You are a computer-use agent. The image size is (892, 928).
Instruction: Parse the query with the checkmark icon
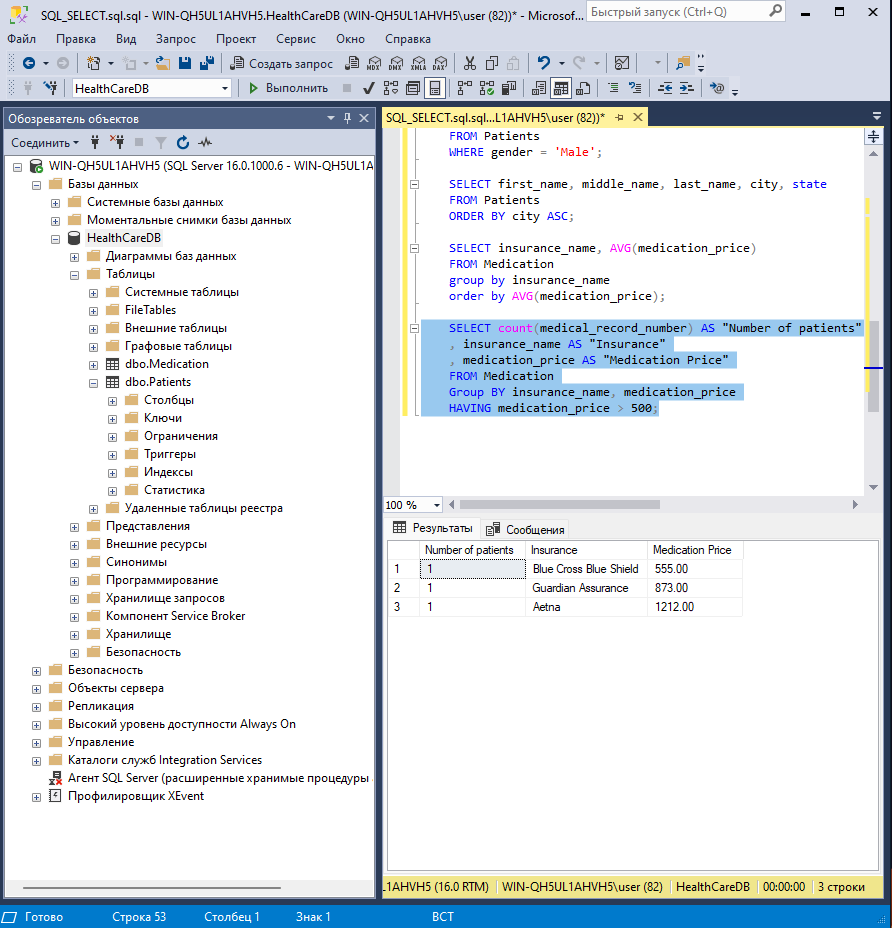pos(368,88)
